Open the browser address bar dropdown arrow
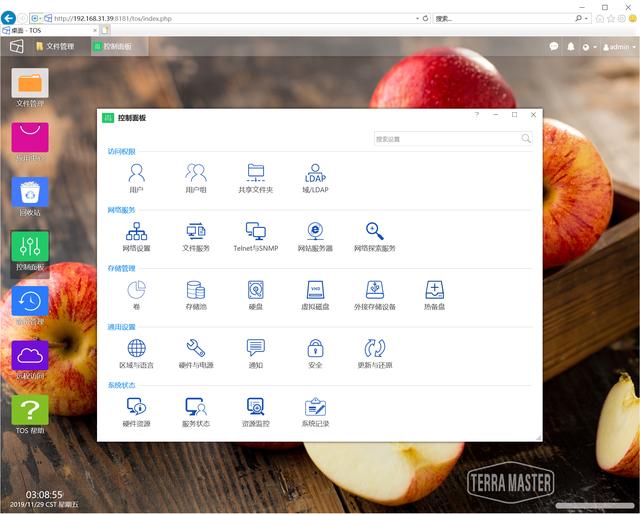640x514 pixels. click(417, 18)
